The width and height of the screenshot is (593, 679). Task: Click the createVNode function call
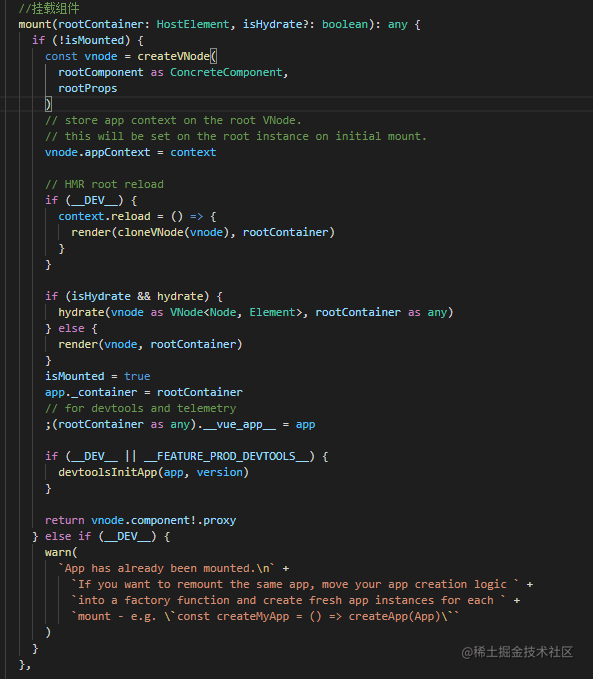[x=173, y=56]
